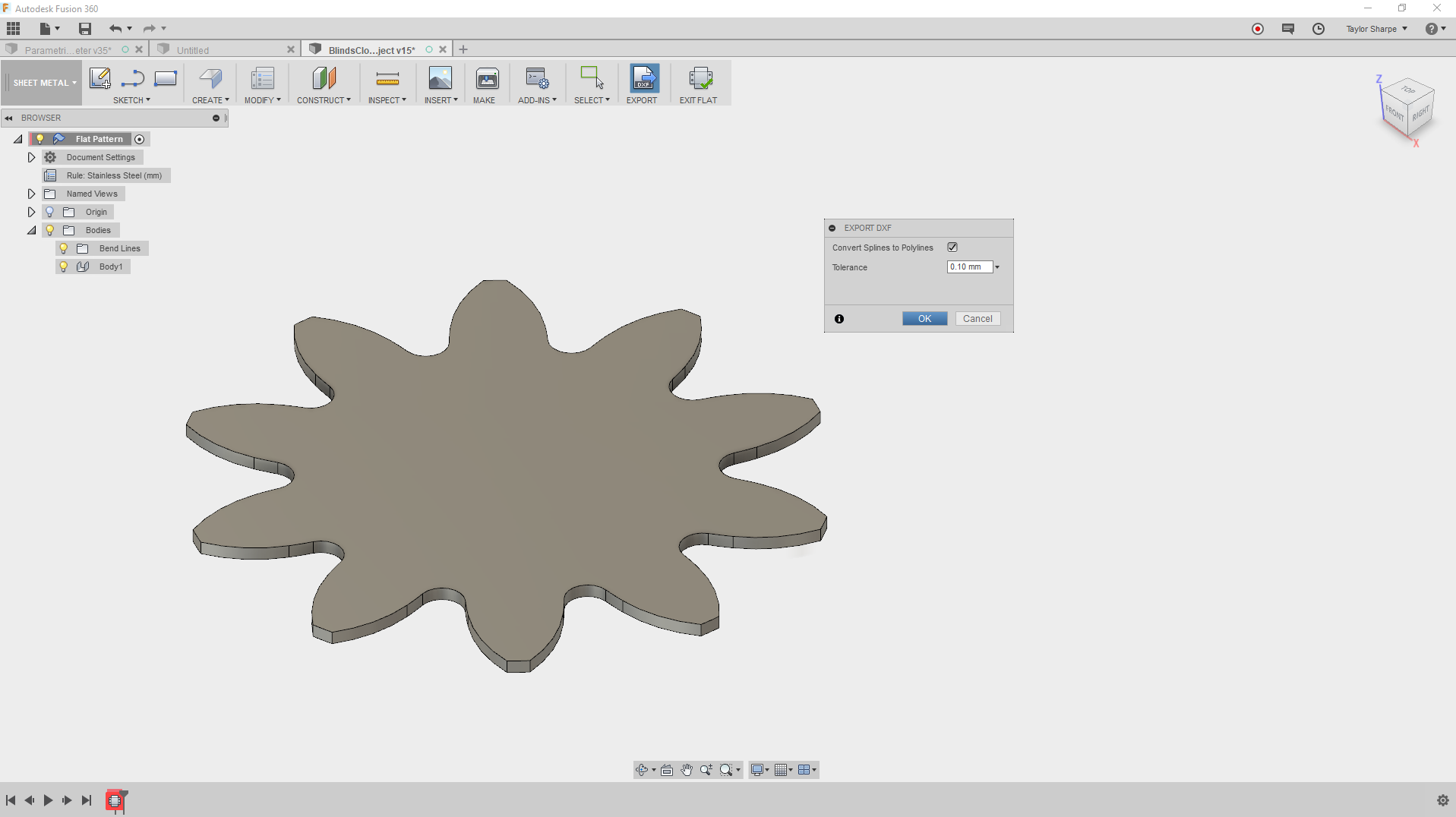
Task: Select the Create Sketch tool icon
Action: tap(99, 78)
